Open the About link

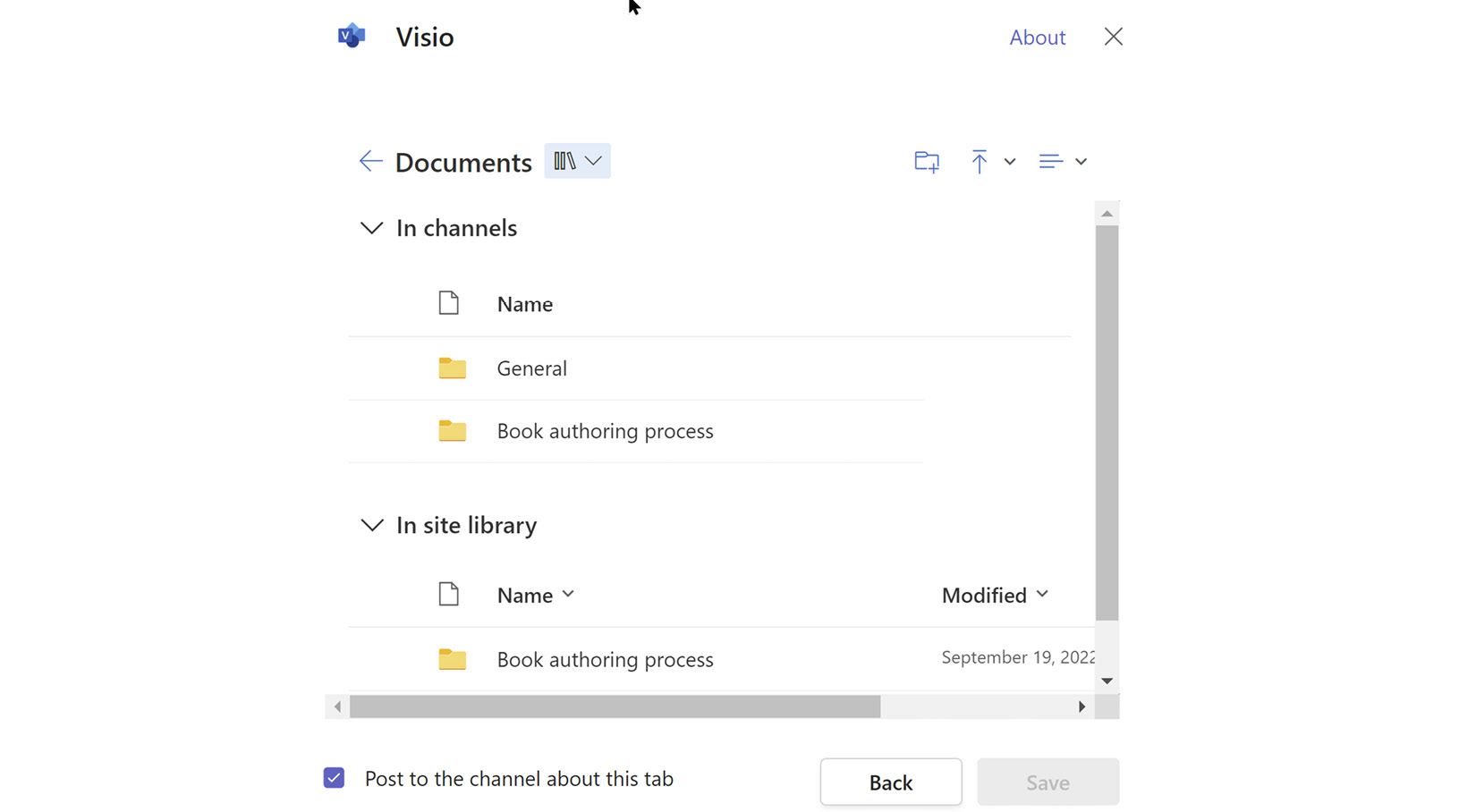(1038, 38)
